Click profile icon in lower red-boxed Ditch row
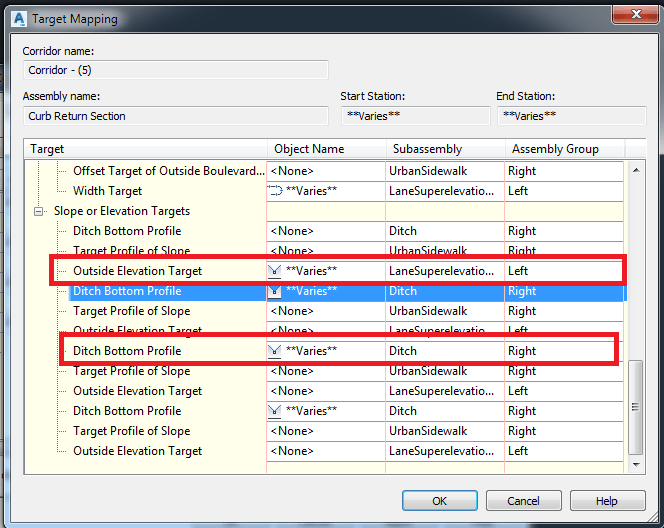 pos(276,351)
